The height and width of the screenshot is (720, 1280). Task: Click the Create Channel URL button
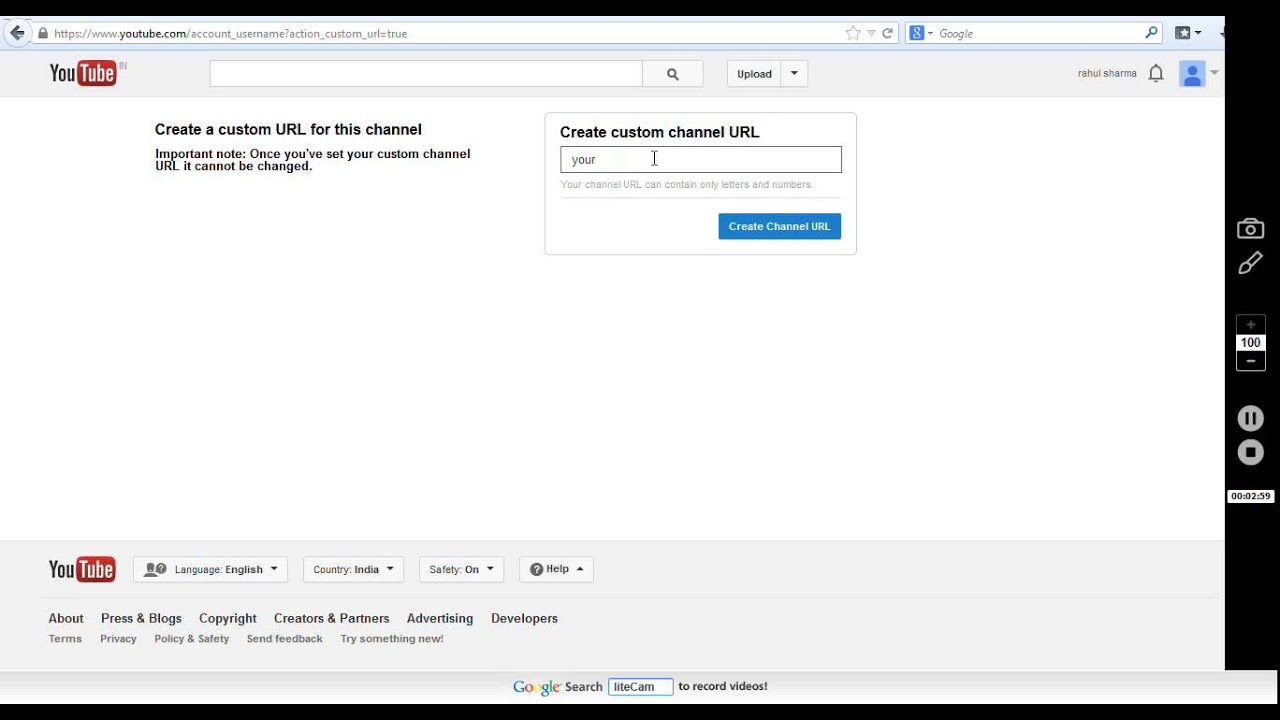[x=780, y=226]
